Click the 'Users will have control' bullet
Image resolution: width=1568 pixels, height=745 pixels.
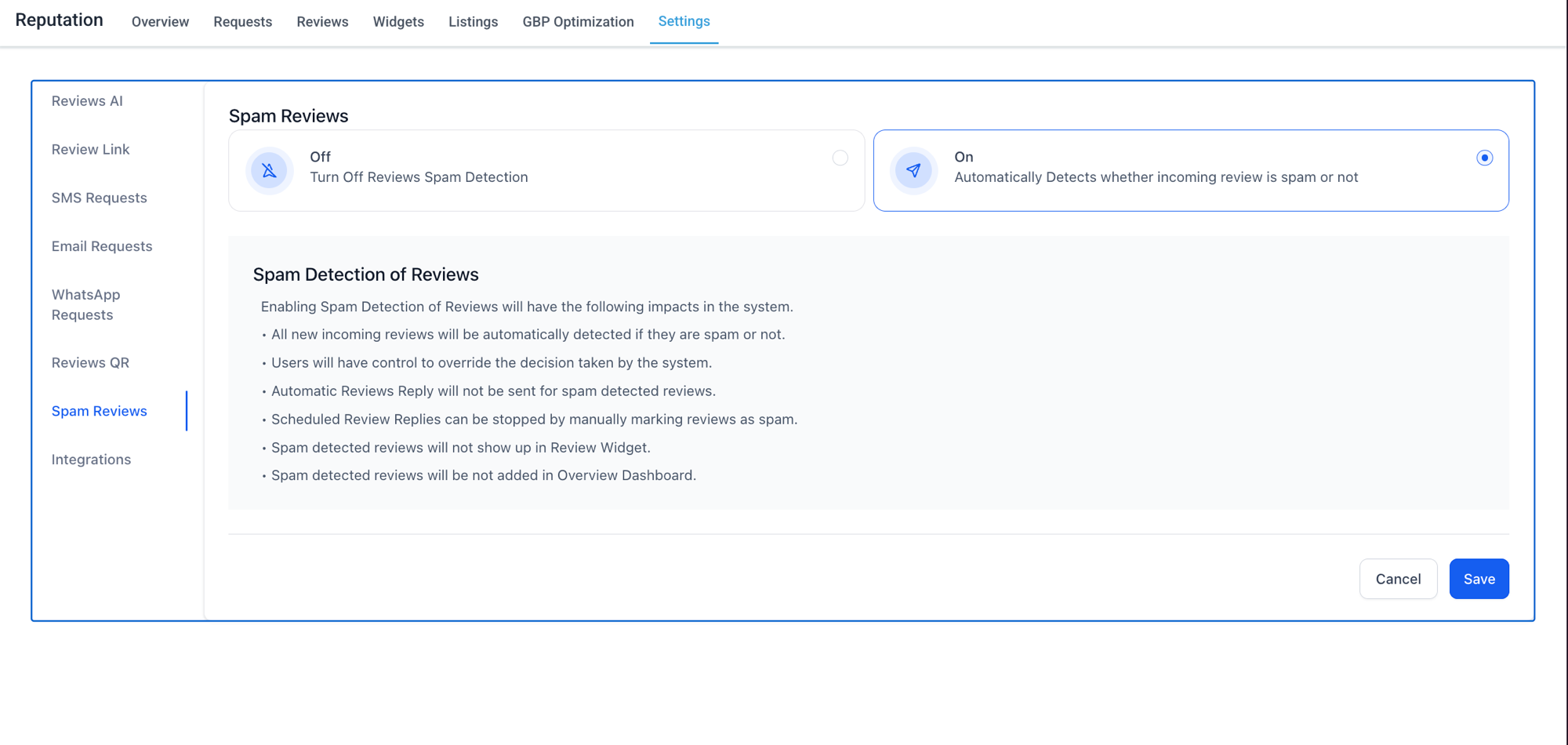(492, 363)
